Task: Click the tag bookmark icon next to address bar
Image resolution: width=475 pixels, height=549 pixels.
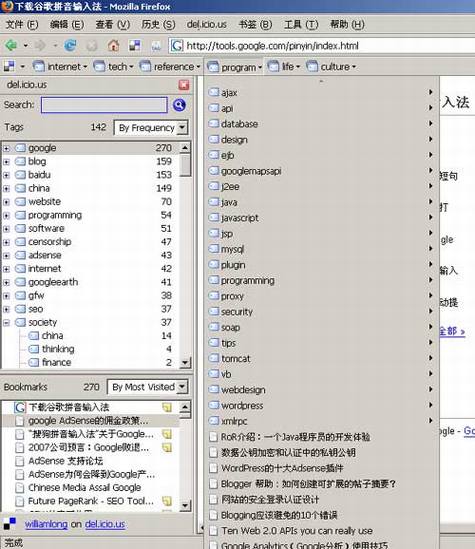Action: 156,46
